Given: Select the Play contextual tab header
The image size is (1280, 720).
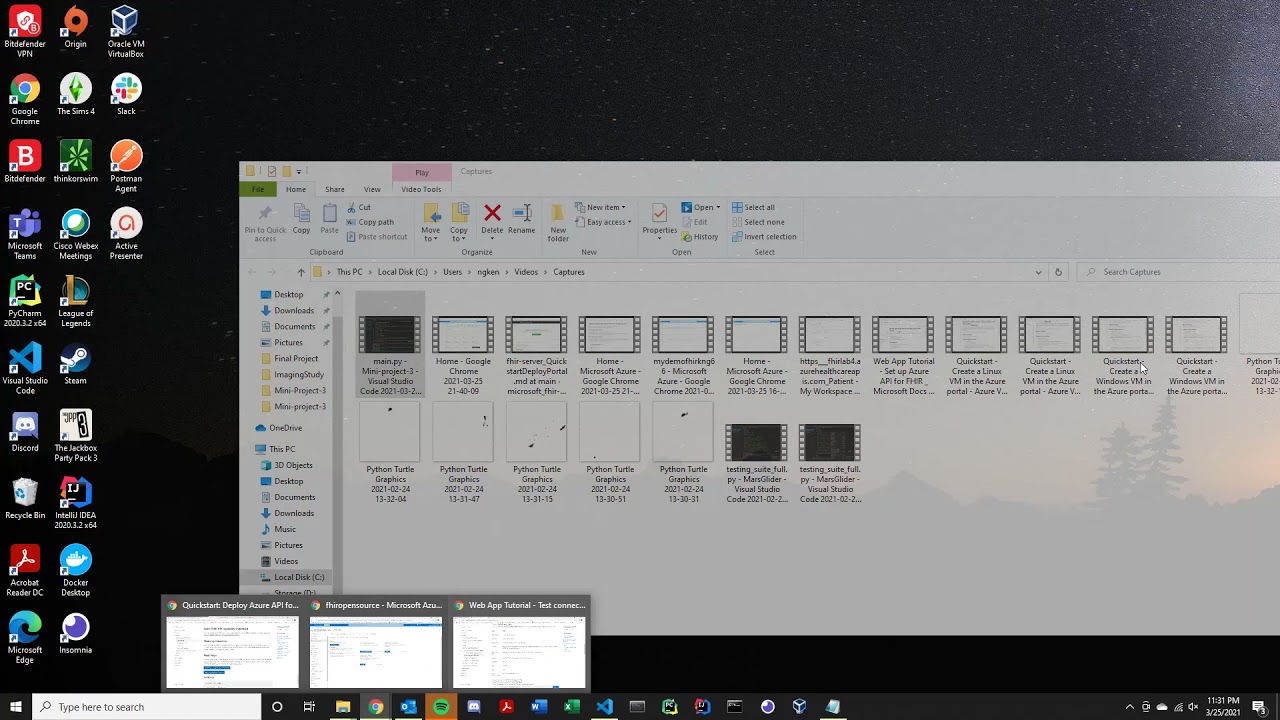Looking at the screenshot, I should pyautogui.click(x=421, y=172).
